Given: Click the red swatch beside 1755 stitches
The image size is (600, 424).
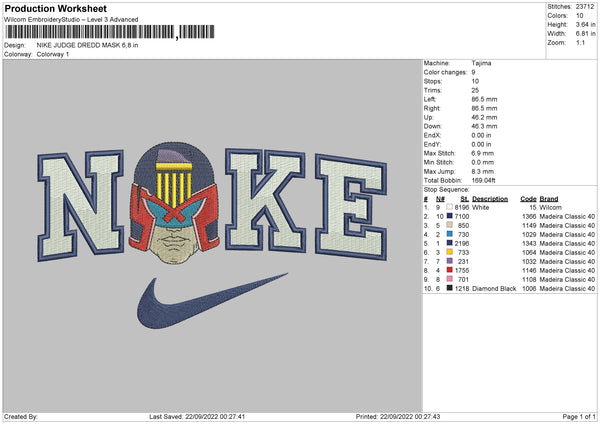Looking at the screenshot, I should [x=450, y=270].
